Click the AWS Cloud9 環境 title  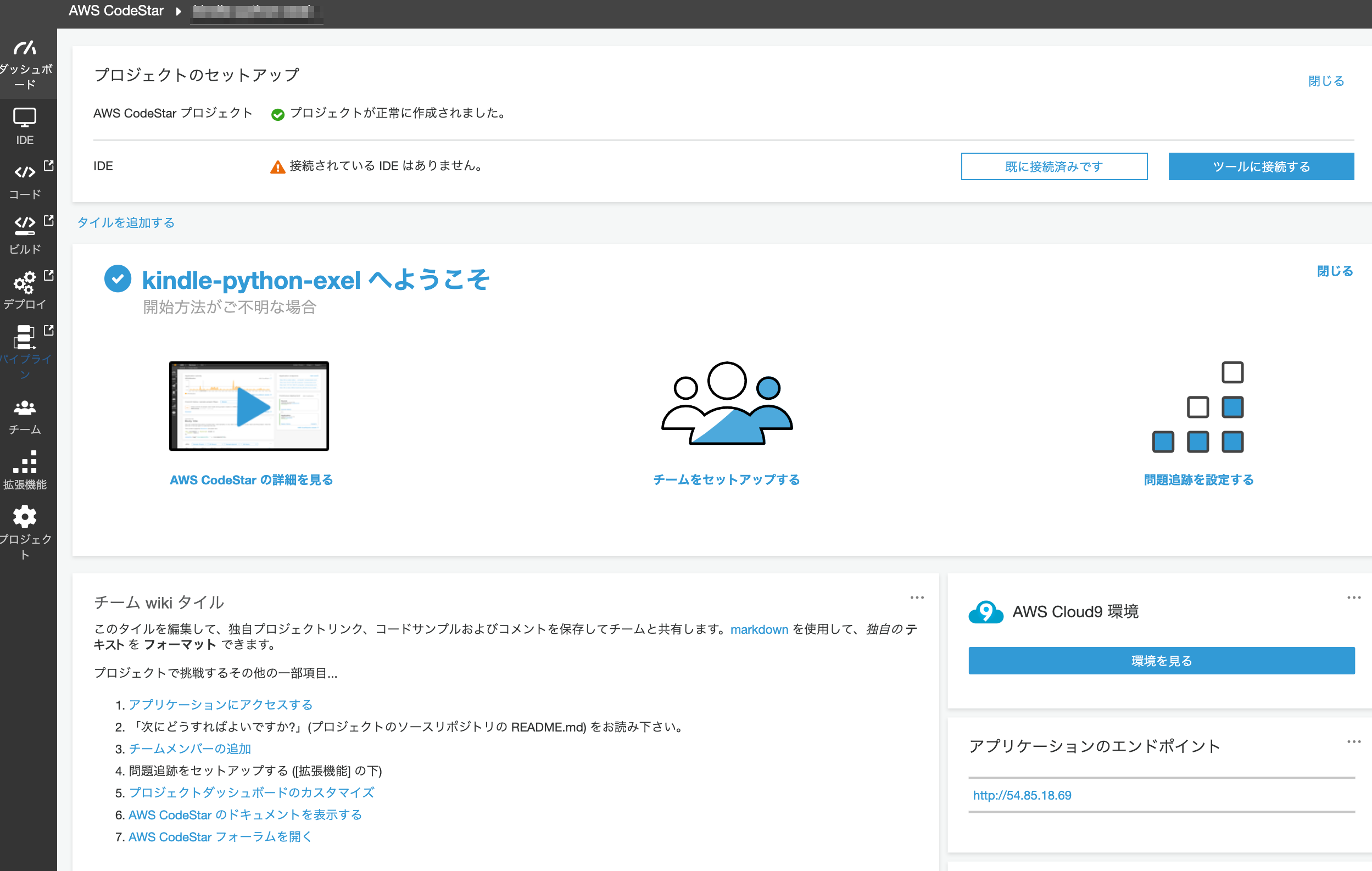(x=1075, y=612)
